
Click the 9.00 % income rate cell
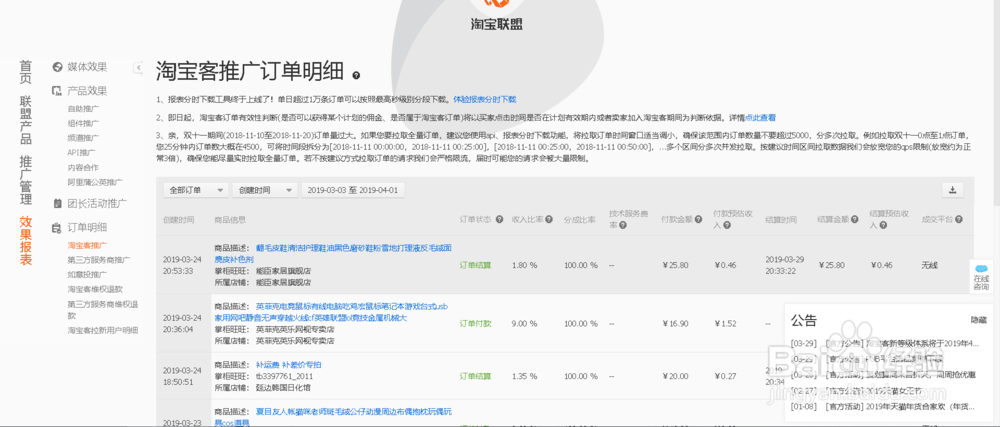coord(524,324)
